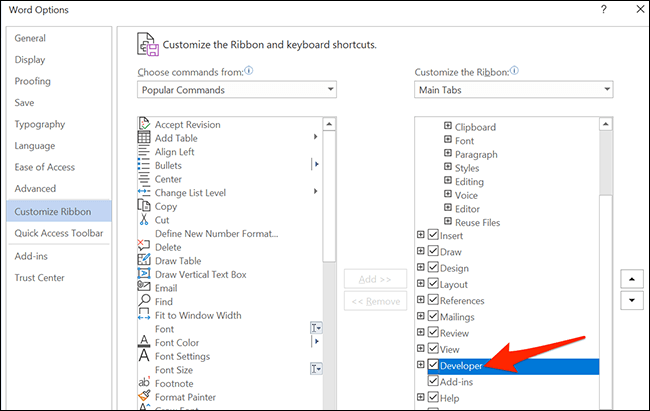Screen dimensions: 650x411
Task: Click the Move Down arrow button
Action: tap(631, 300)
